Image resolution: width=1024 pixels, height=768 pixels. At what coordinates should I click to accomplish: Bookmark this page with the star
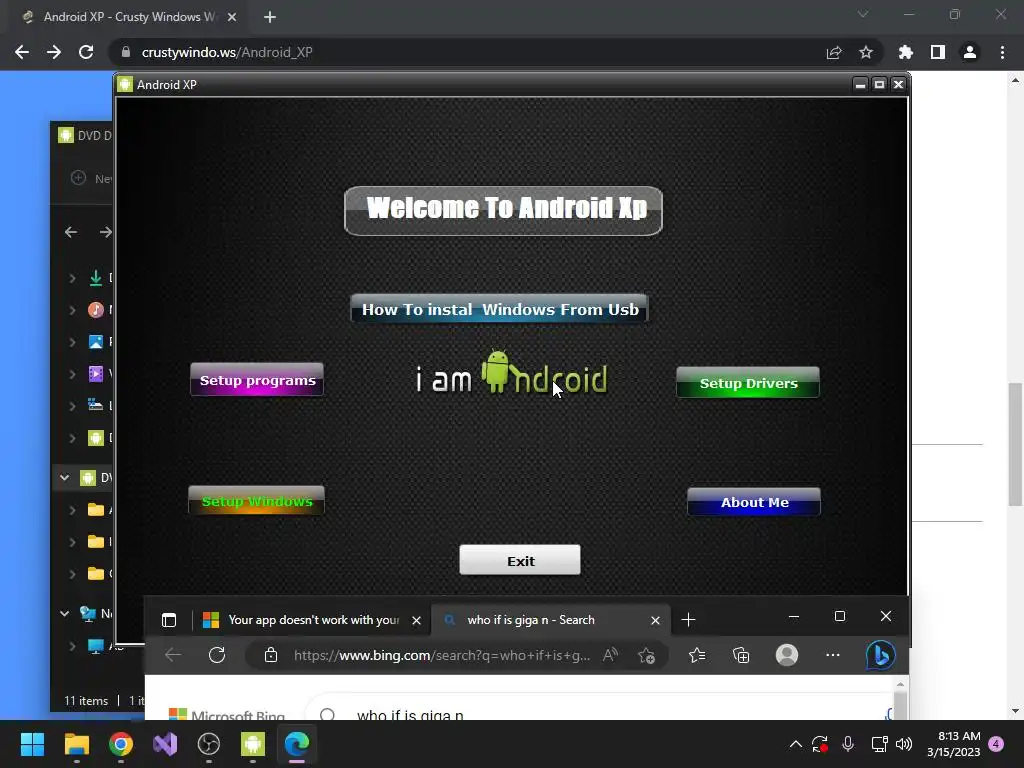[865, 52]
